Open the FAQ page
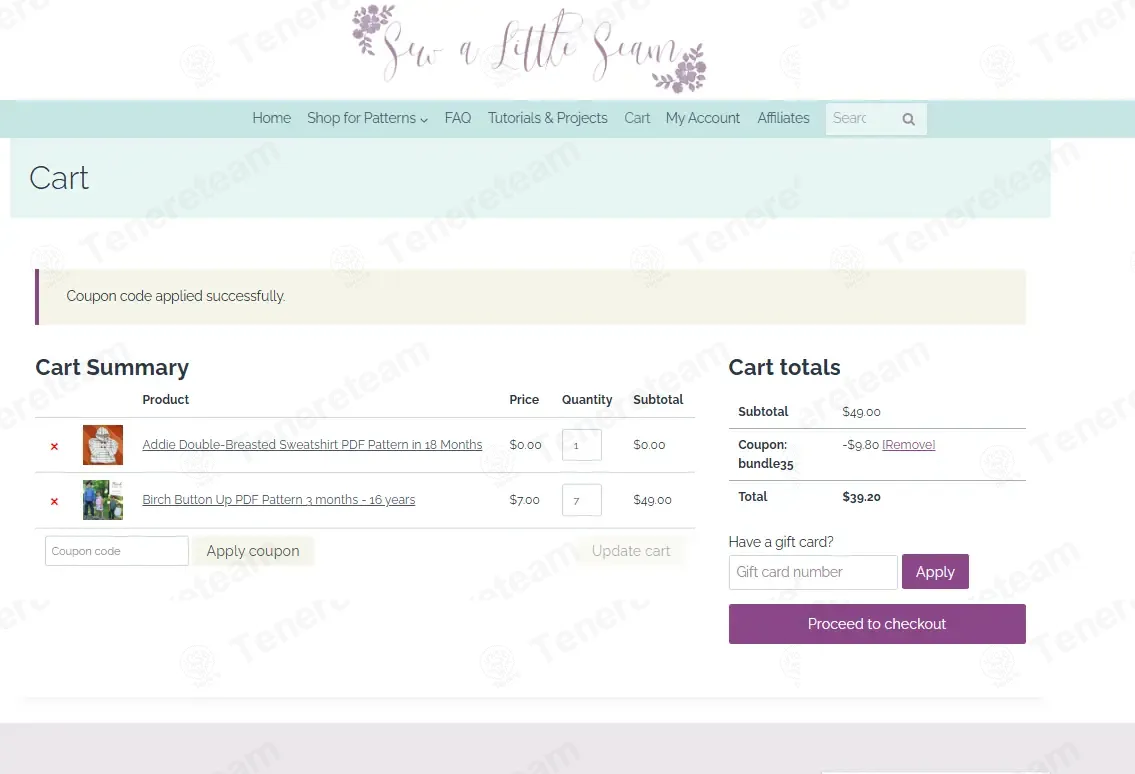Viewport: 1135px width, 774px height. click(457, 118)
